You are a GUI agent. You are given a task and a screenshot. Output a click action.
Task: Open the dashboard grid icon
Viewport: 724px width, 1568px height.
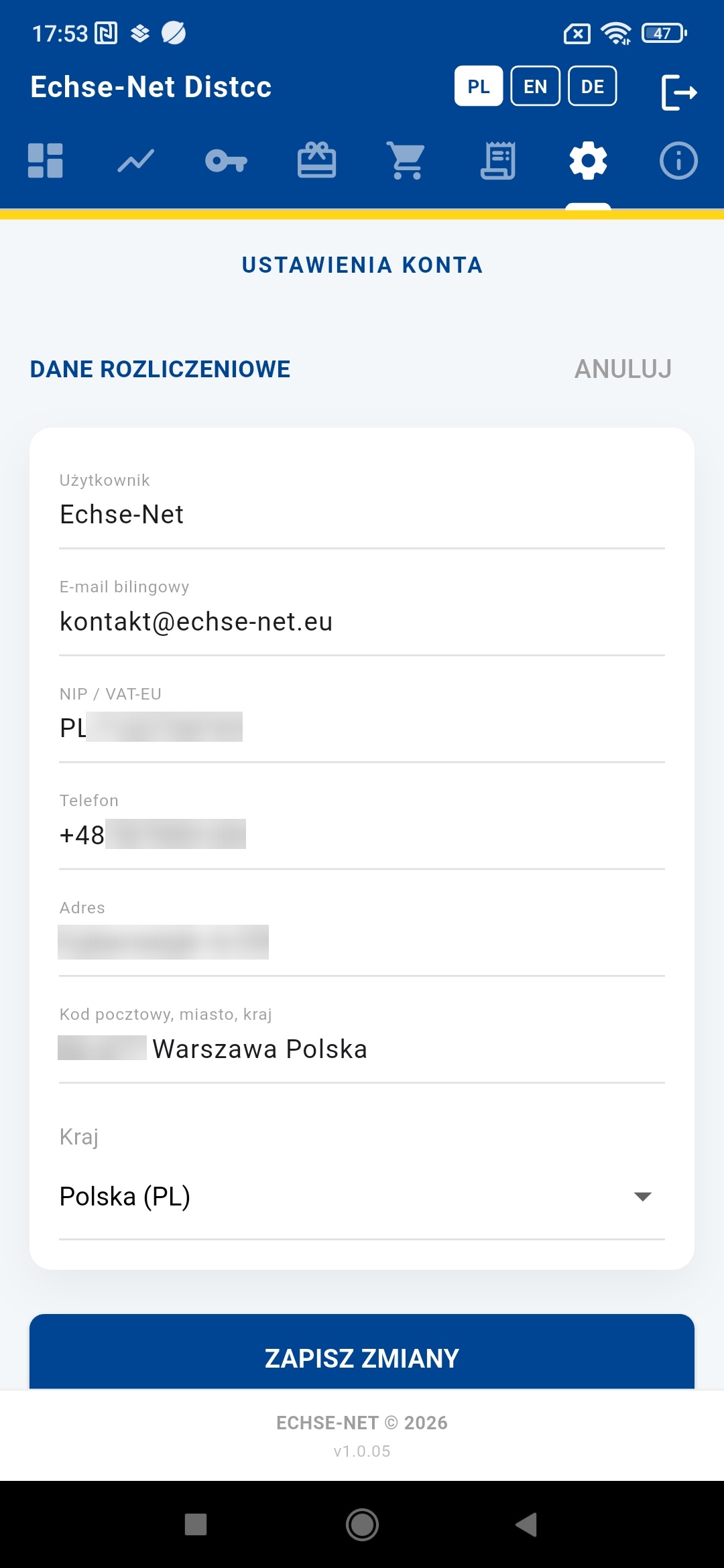pyautogui.click(x=46, y=161)
